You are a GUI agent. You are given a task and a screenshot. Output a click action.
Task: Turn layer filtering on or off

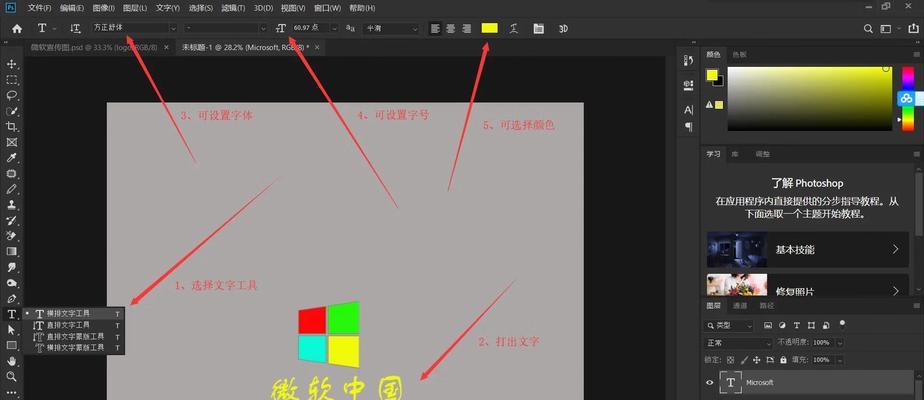(842, 323)
